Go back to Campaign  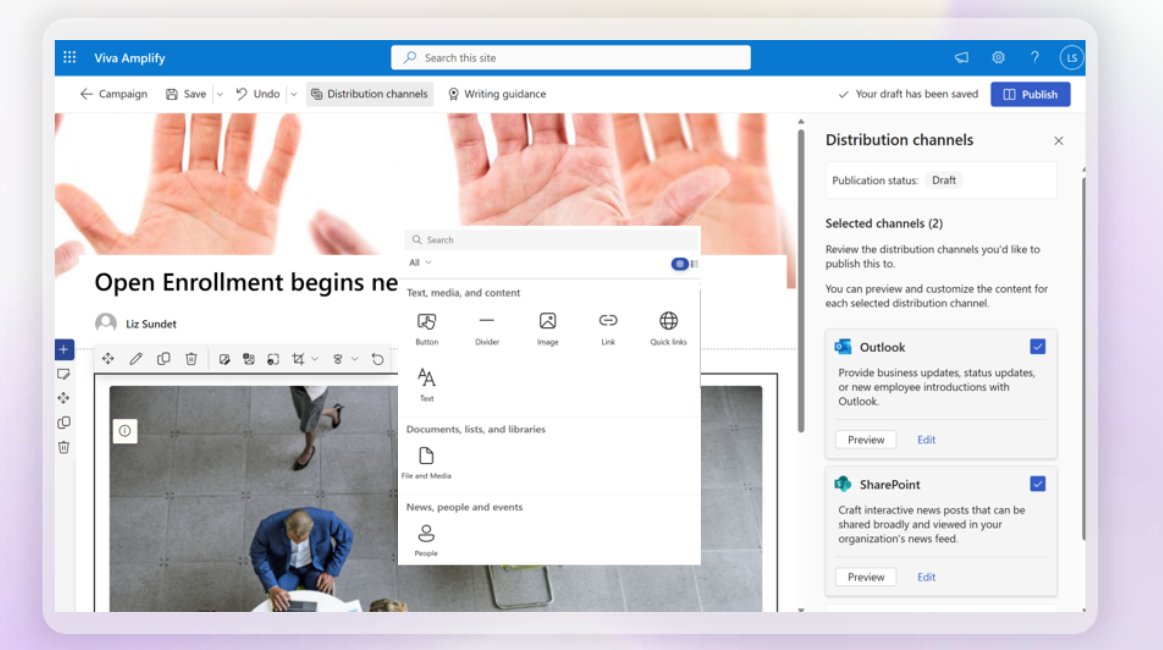(x=113, y=94)
